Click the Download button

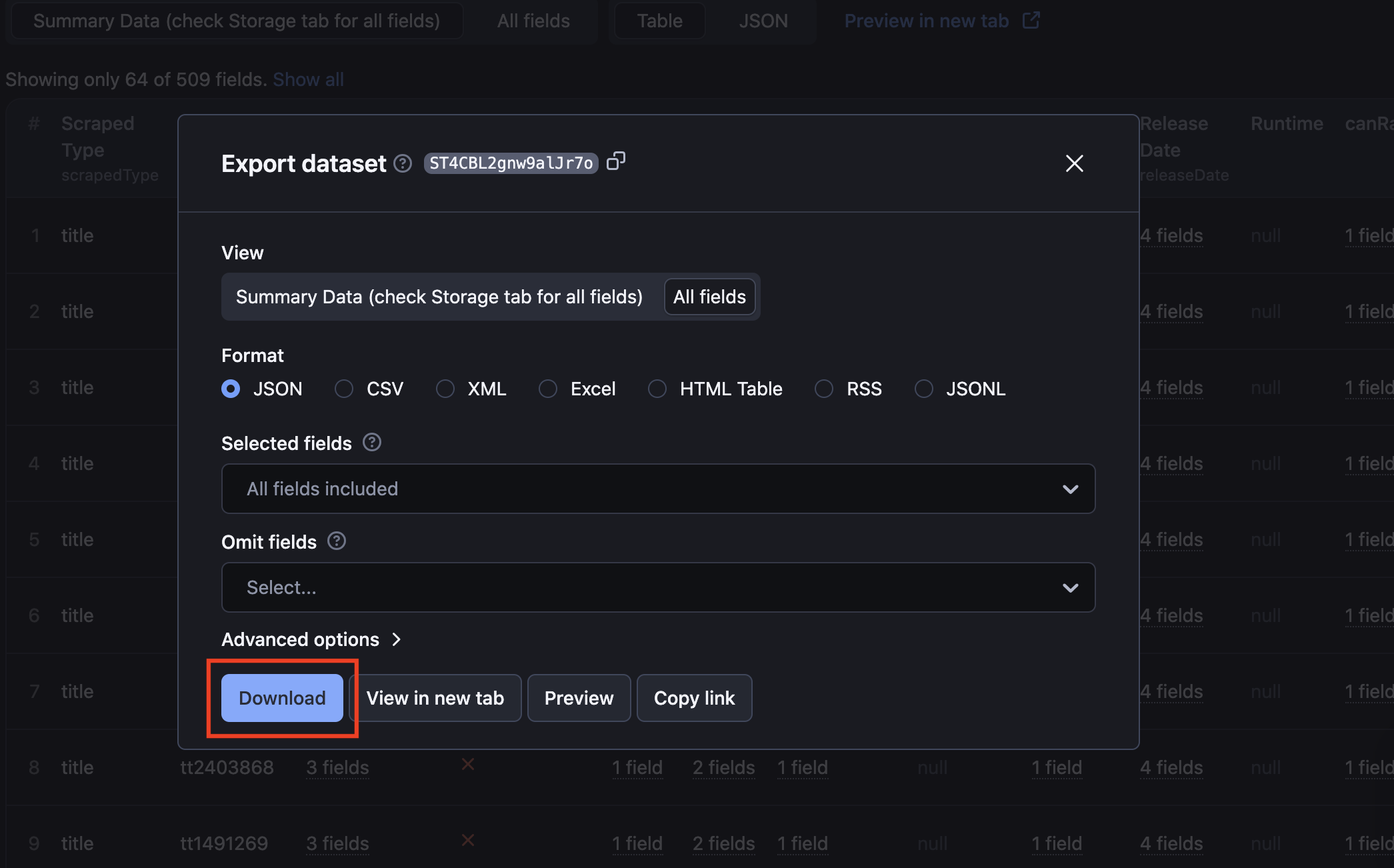point(282,697)
